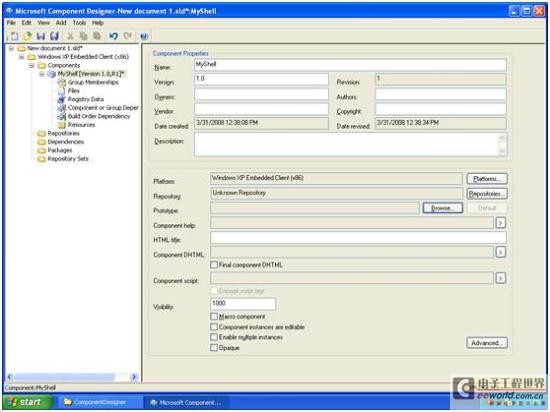Viewport: 550px width, 412px height.
Task: Click the Undo toolbar icon
Action: (x=113, y=36)
